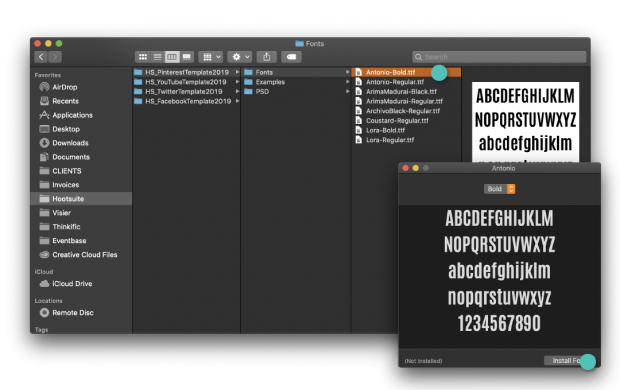
Task: Close the Antonio font preview window
Action: (x=406, y=168)
